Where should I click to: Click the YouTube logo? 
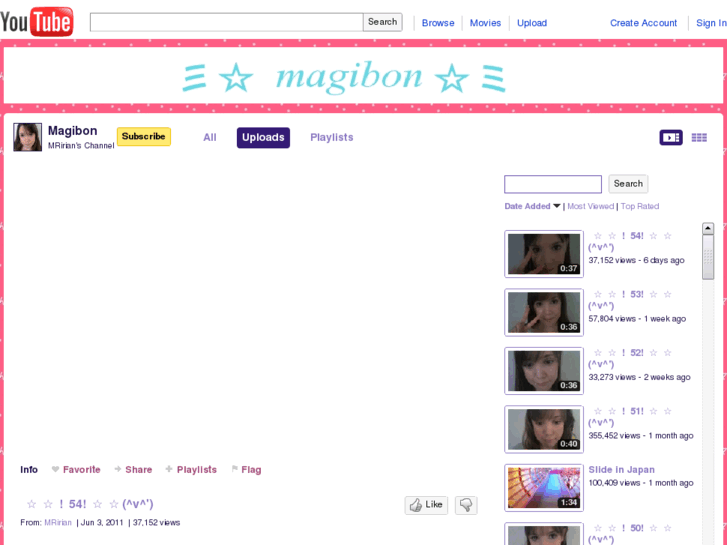pyautogui.click(x=37, y=21)
